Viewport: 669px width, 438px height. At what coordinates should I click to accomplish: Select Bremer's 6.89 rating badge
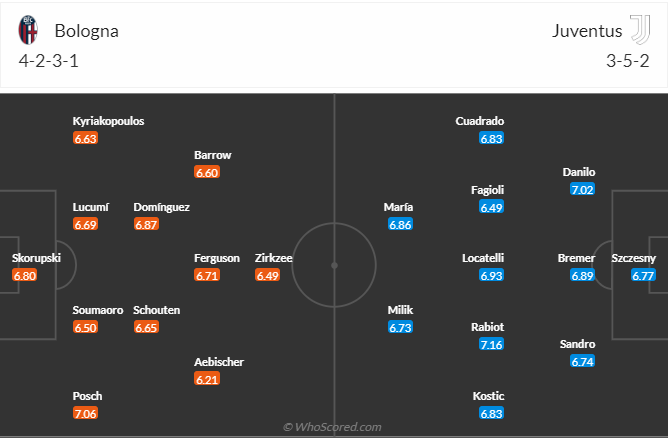coord(582,276)
